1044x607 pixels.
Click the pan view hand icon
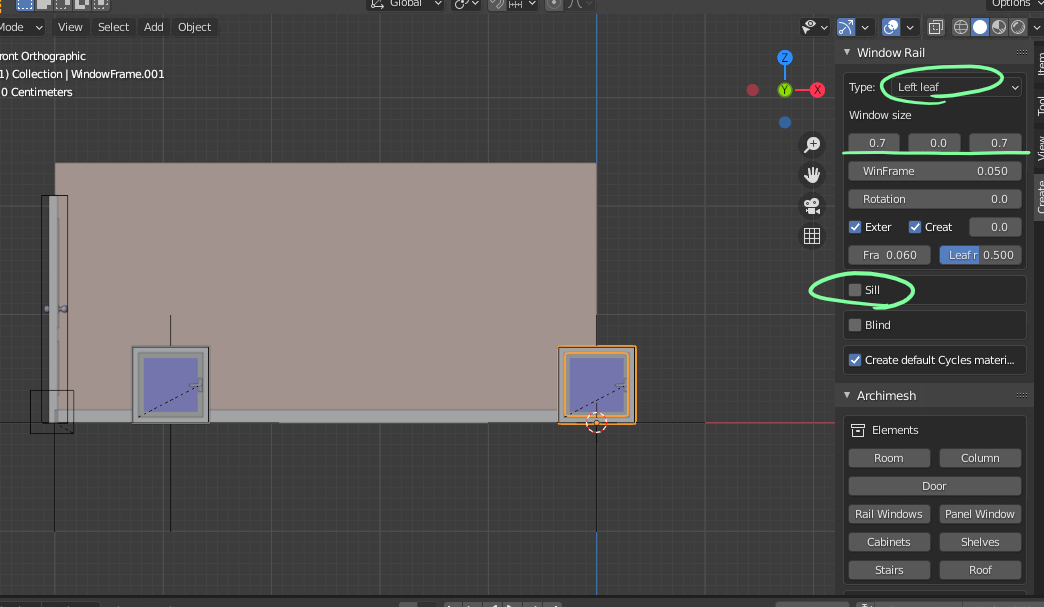pyautogui.click(x=812, y=175)
